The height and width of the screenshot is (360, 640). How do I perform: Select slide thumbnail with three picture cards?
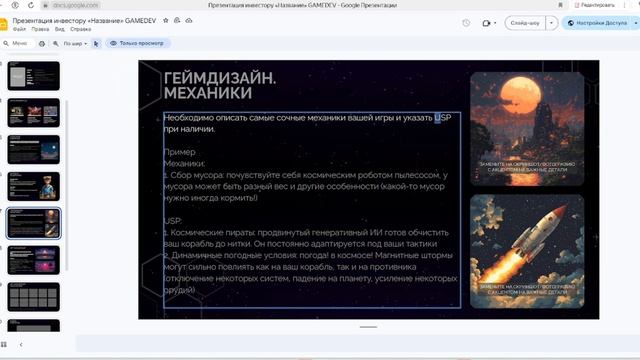[33, 113]
